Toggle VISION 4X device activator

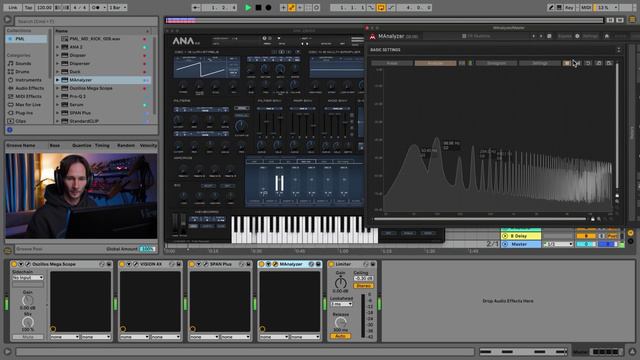(x=122, y=264)
